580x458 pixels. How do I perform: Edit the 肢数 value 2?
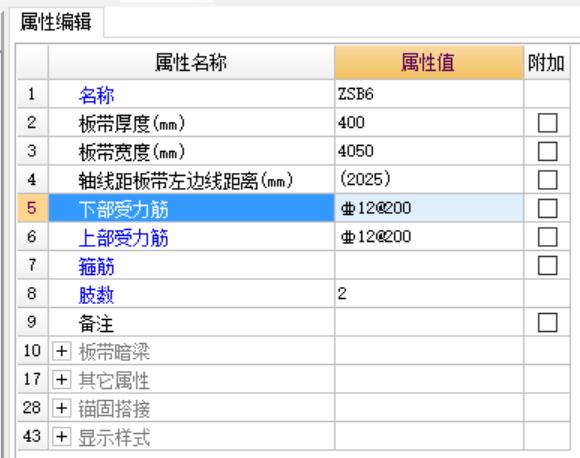(x=429, y=293)
